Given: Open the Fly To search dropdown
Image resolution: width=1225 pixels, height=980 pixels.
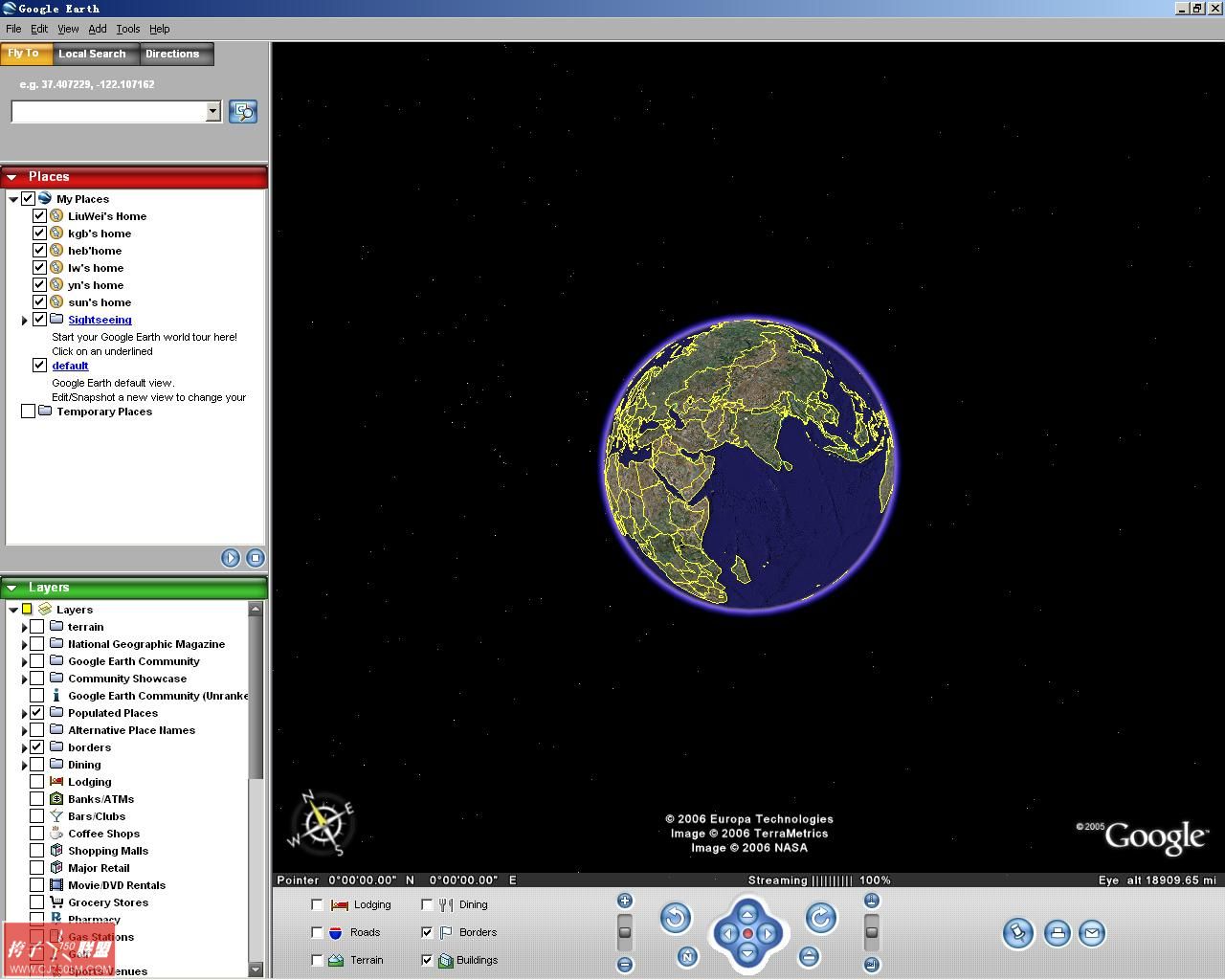Looking at the screenshot, I should [212, 112].
